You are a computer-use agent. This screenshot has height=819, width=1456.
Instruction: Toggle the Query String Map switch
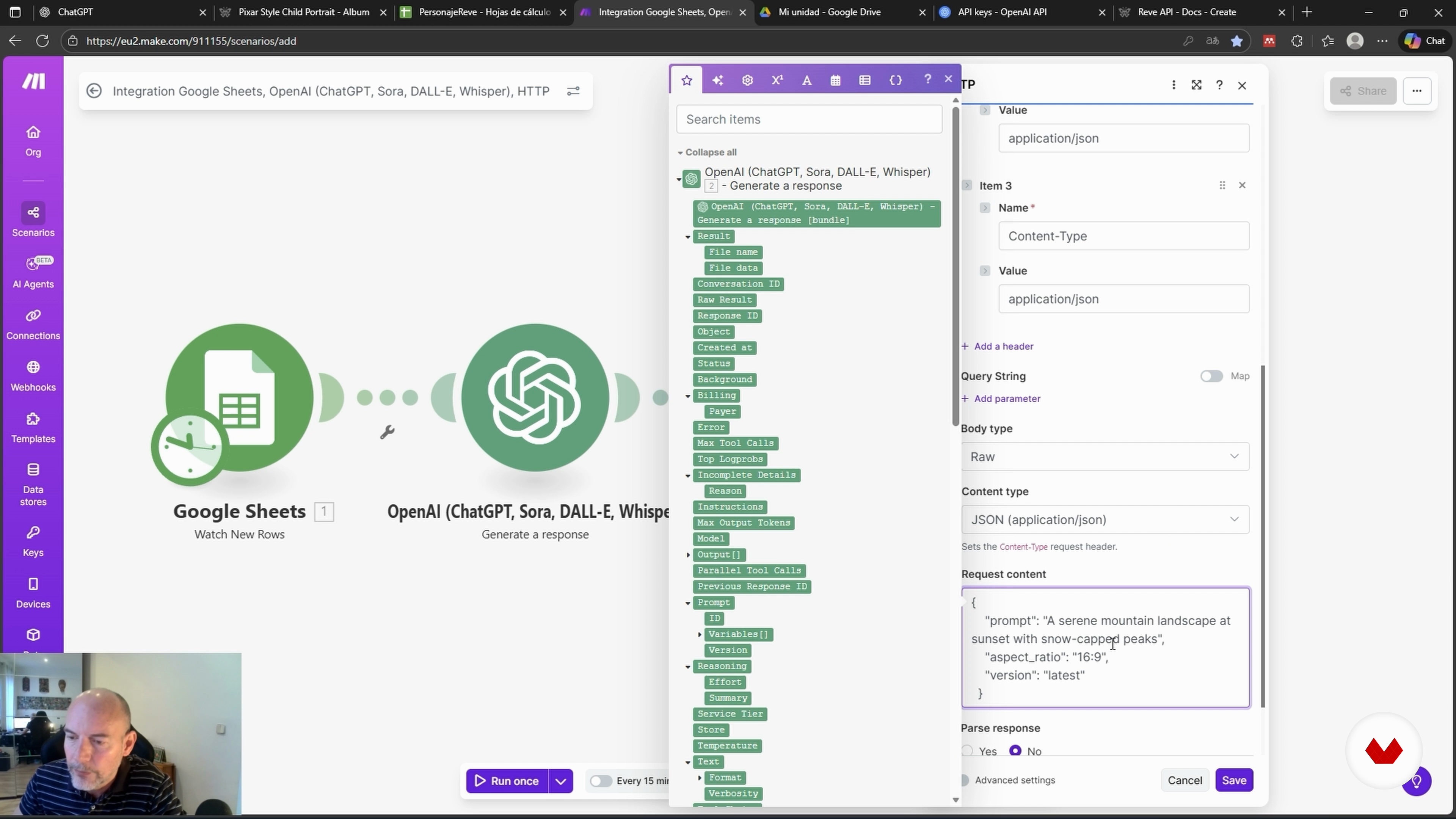[1211, 376]
